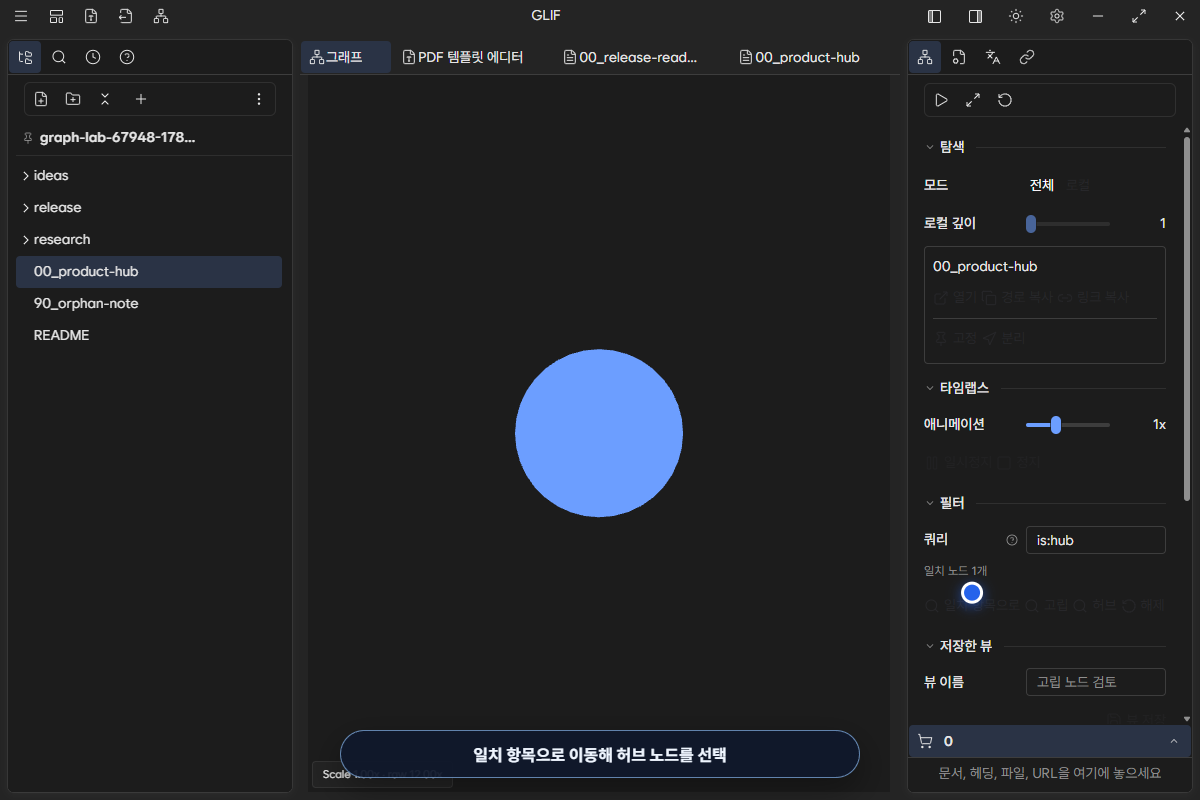Select 로컬 mode option
The width and height of the screenshot is (1200, 800).
1078,185
